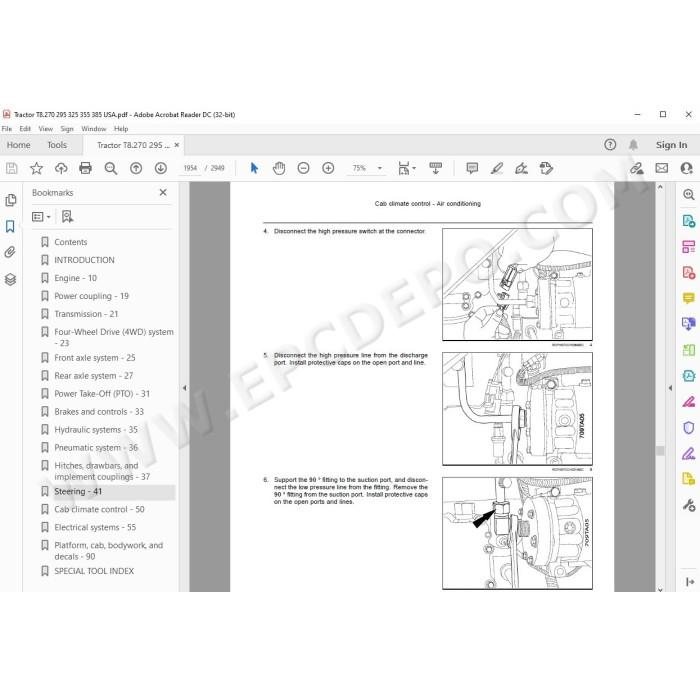Open zoom percentage dropdown
This screenshot has width=700, height=700.
click(x=380, y=168)
